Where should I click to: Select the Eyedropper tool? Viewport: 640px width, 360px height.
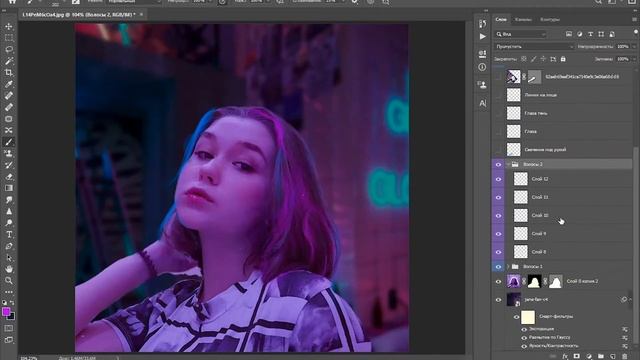[9, 84]
